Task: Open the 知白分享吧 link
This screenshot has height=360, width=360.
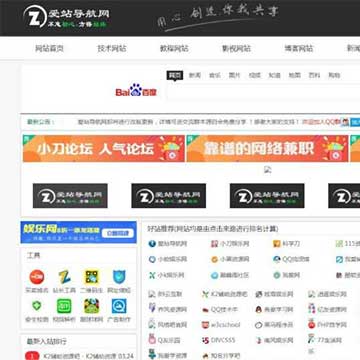Action: pos(225,356)
